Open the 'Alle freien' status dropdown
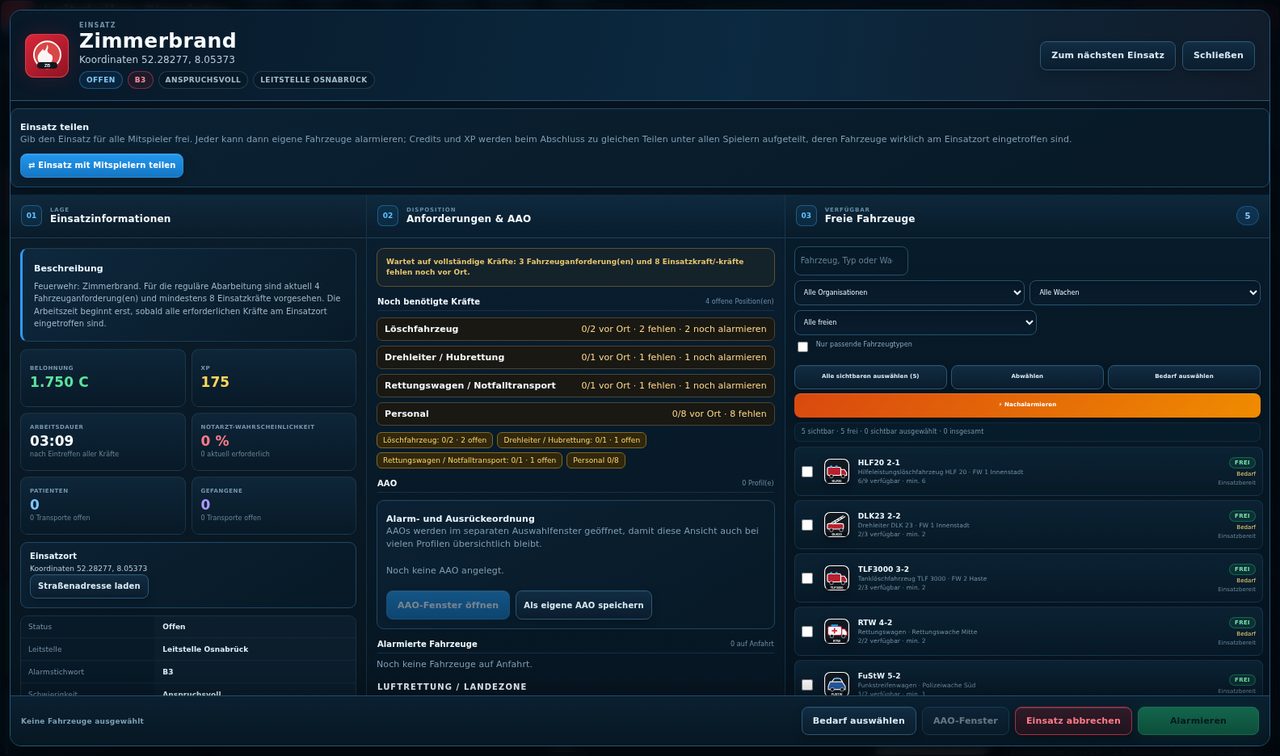The image size is (1280, 756). point(915,322)
